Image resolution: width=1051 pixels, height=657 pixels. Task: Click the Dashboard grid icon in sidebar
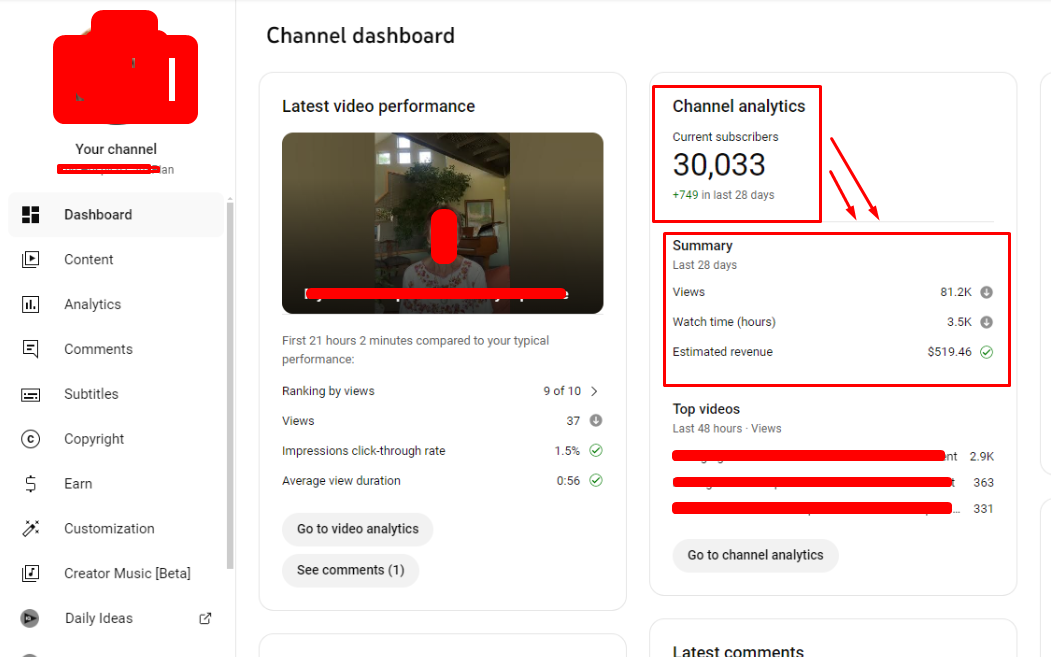31,215
